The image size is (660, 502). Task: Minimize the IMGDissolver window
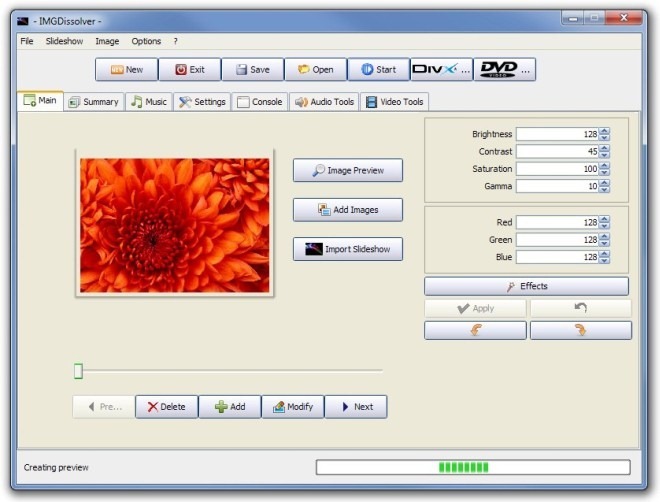[572, 18]
